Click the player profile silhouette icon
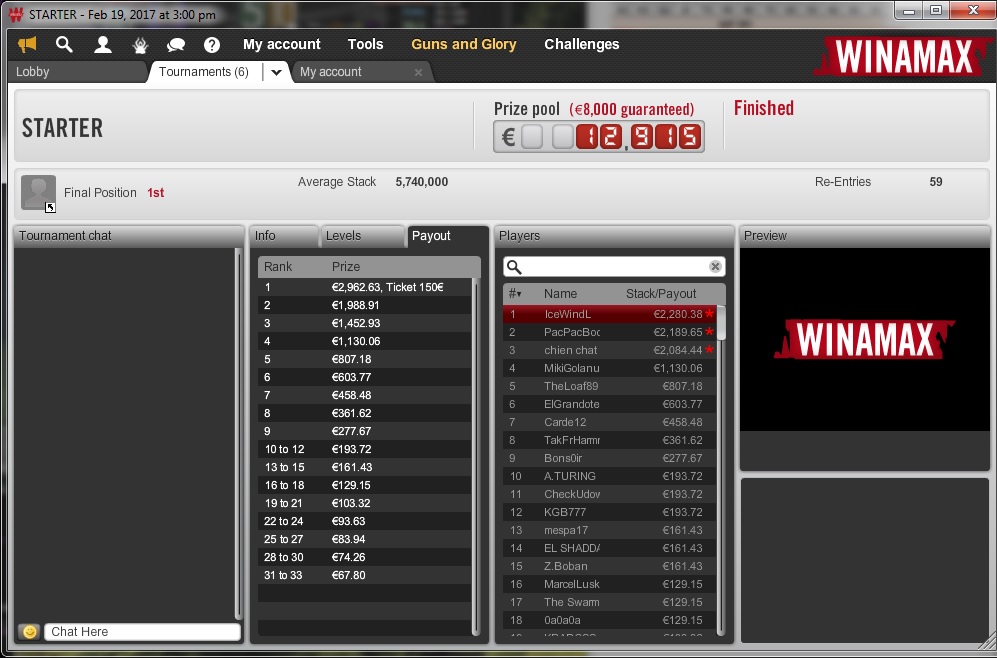Image resolution: width=997 pixels, height=658 pixels. (x=102, y=45)
